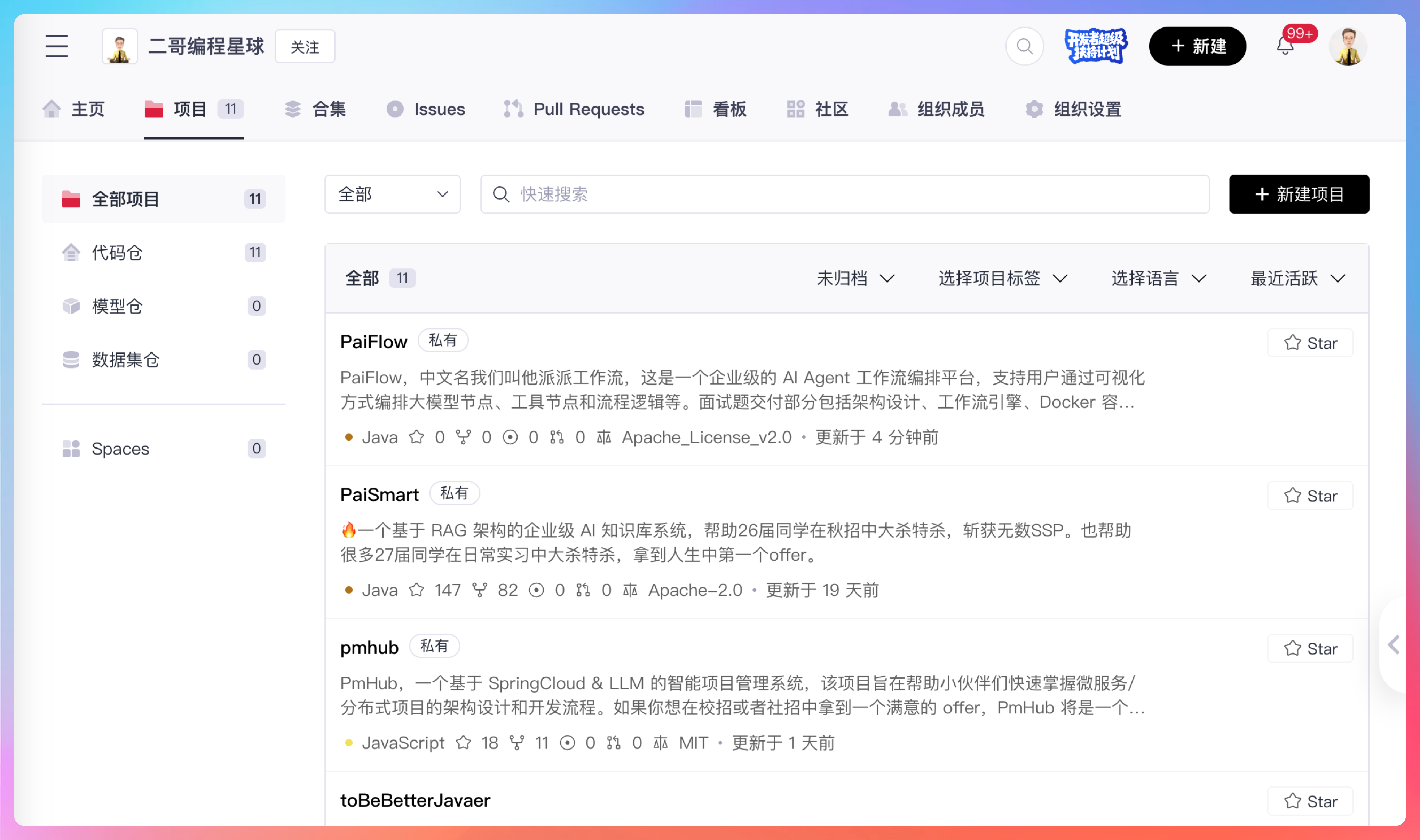Star the pmhub project

[x=1310, y=649]
